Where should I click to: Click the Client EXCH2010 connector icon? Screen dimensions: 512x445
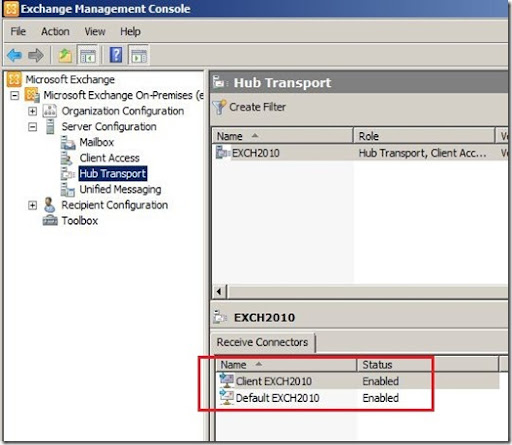pyautogui.click(x=226, y=380)
